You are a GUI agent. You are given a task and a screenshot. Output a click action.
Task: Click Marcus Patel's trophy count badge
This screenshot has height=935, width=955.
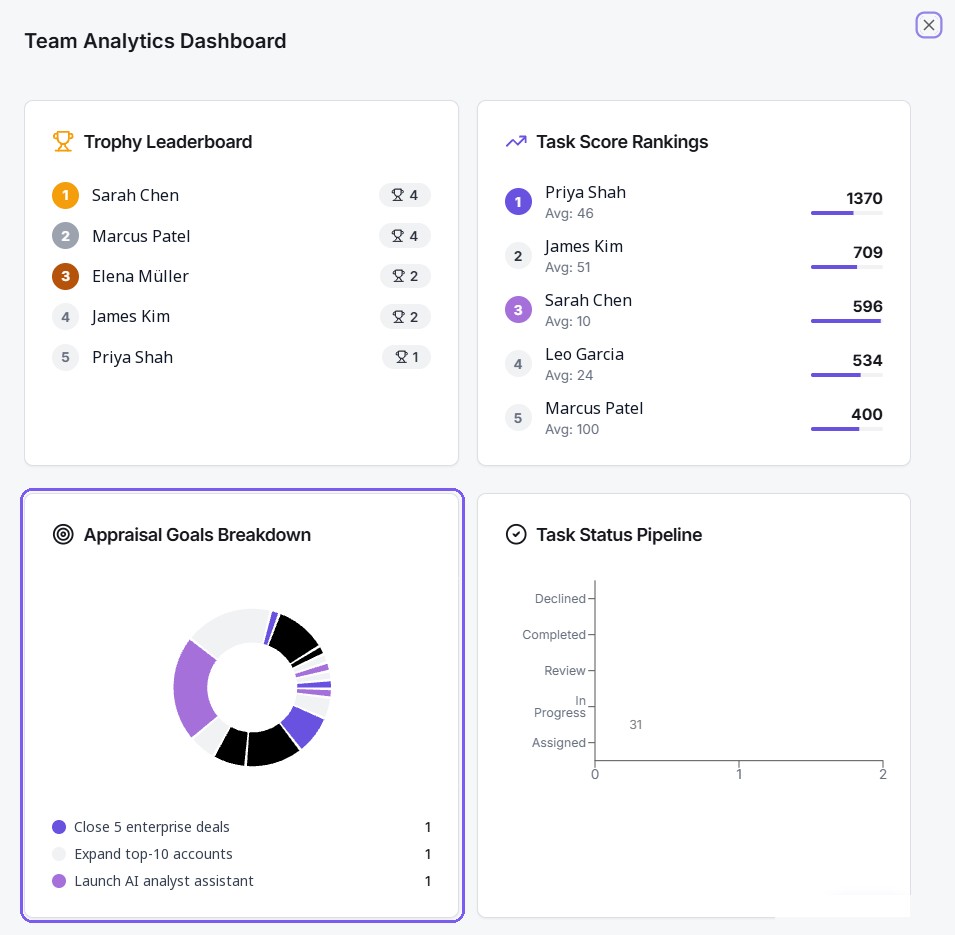(404, 236)
